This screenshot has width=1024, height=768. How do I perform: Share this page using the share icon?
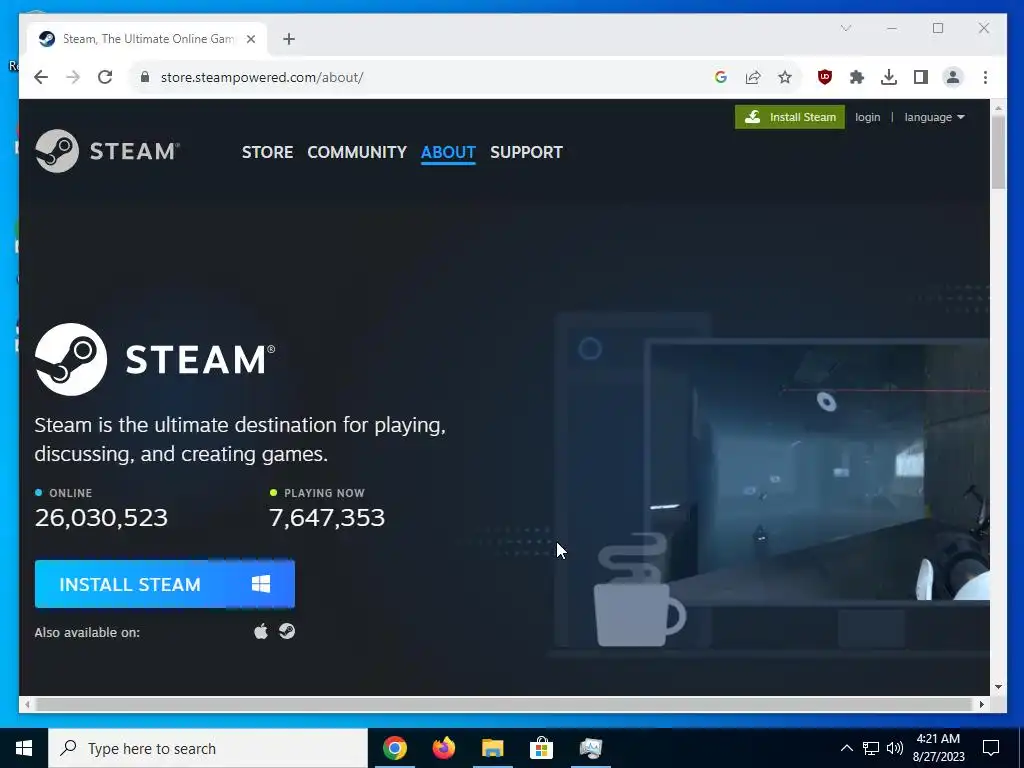pyautogui.click(x=753, y=77)
